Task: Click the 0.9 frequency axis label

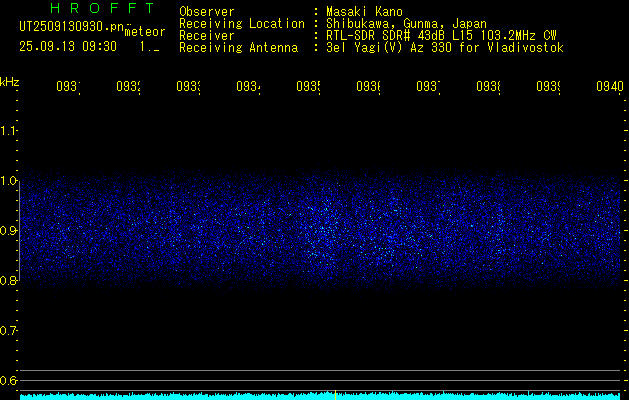Action: click(x=8, y=231)
